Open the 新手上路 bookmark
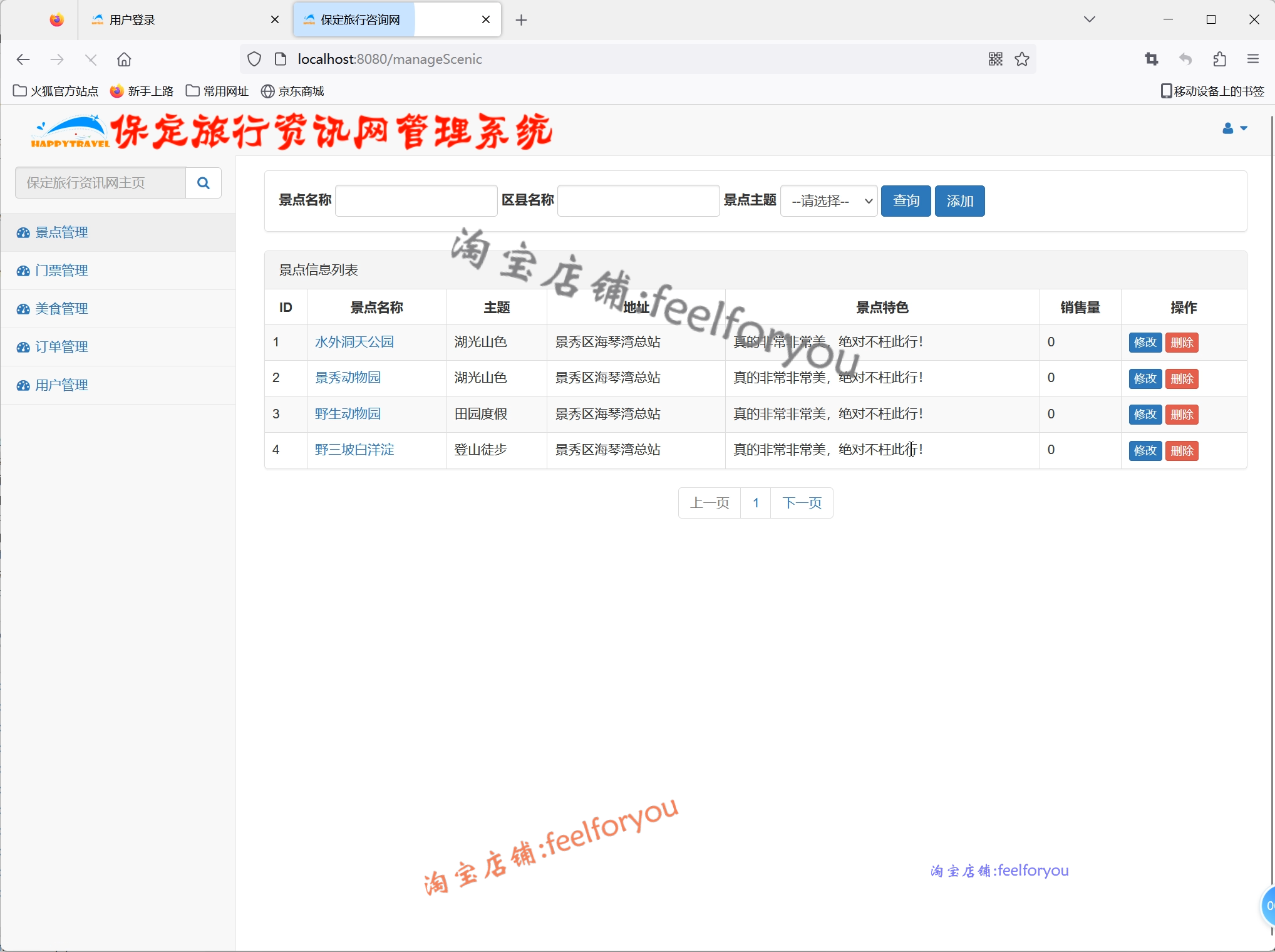The height and width of the screenshot is (952, 1275). pyautogui.click(x=142, y=91)
